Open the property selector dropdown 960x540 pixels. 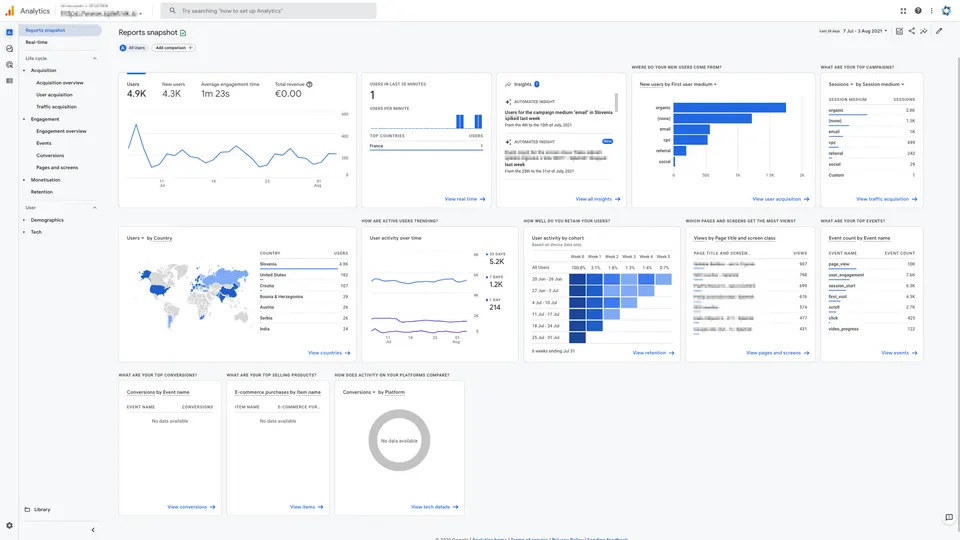(101, 11)
